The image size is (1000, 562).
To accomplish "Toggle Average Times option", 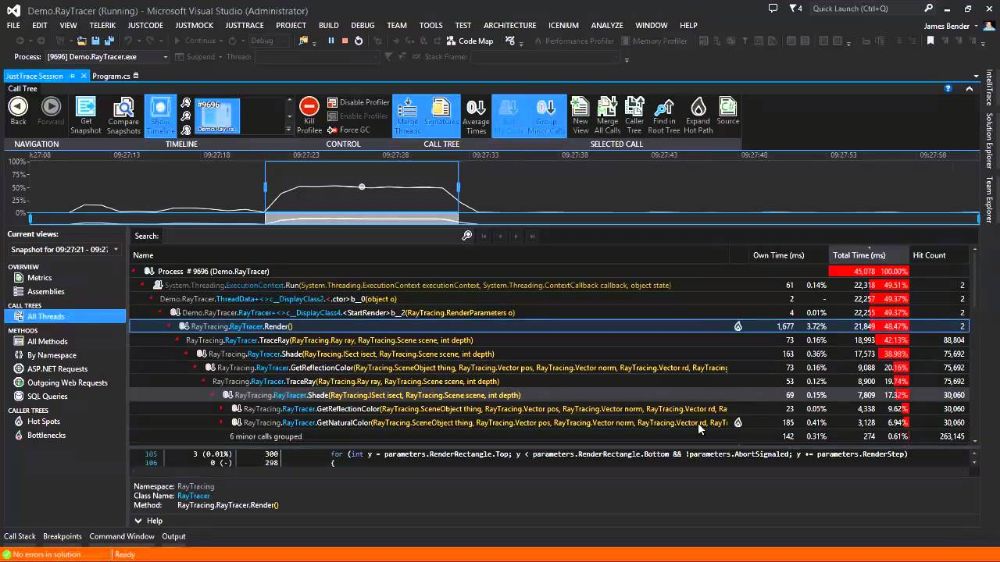I will click(476, 116).
